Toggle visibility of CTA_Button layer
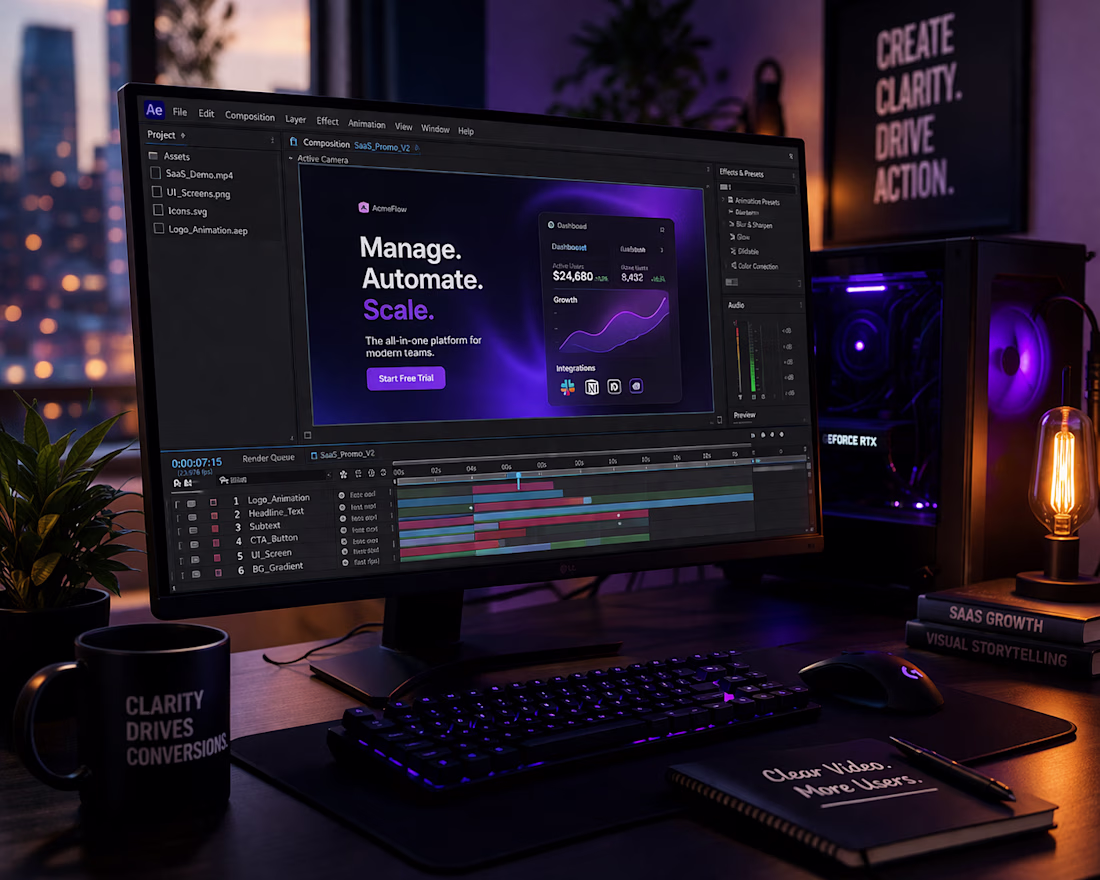The width and height of the screenshot is (1100, 880). click(x=194, y=545)
